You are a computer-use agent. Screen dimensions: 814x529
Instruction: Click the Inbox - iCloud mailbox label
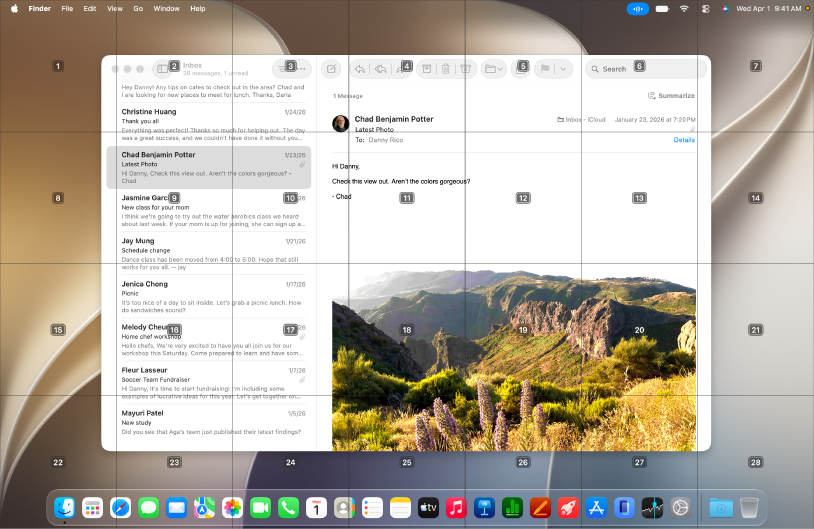581,119
